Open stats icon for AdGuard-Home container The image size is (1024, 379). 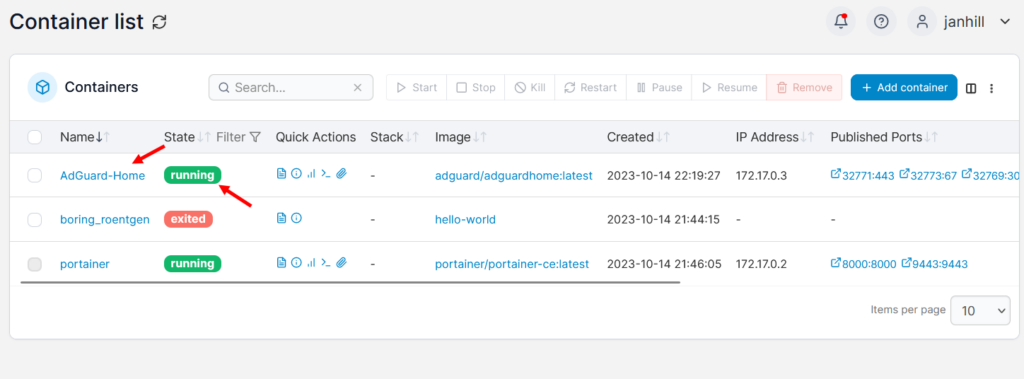coord(311,174)
